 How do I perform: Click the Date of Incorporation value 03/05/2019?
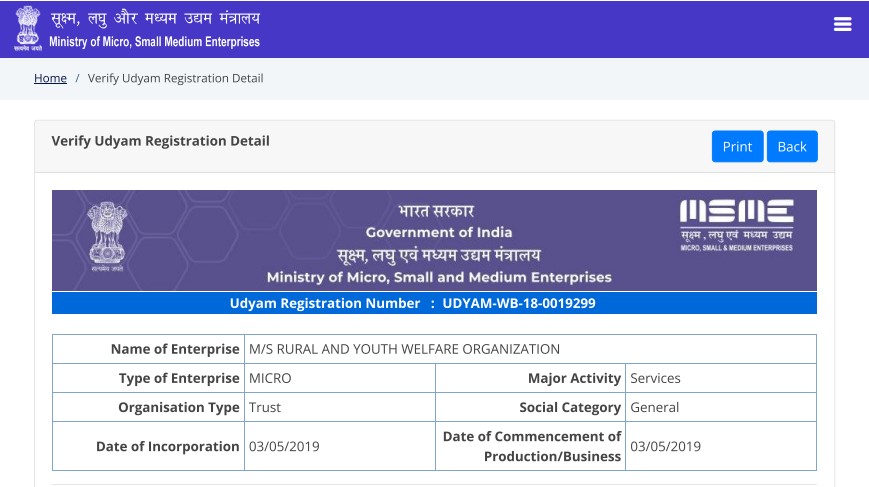point(284,446)
